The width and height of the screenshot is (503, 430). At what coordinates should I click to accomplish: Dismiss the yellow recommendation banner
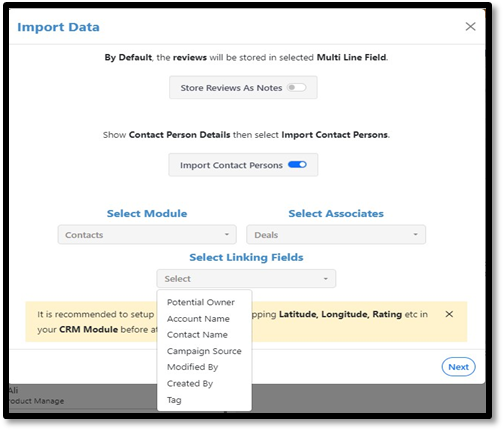coord(449,314)
